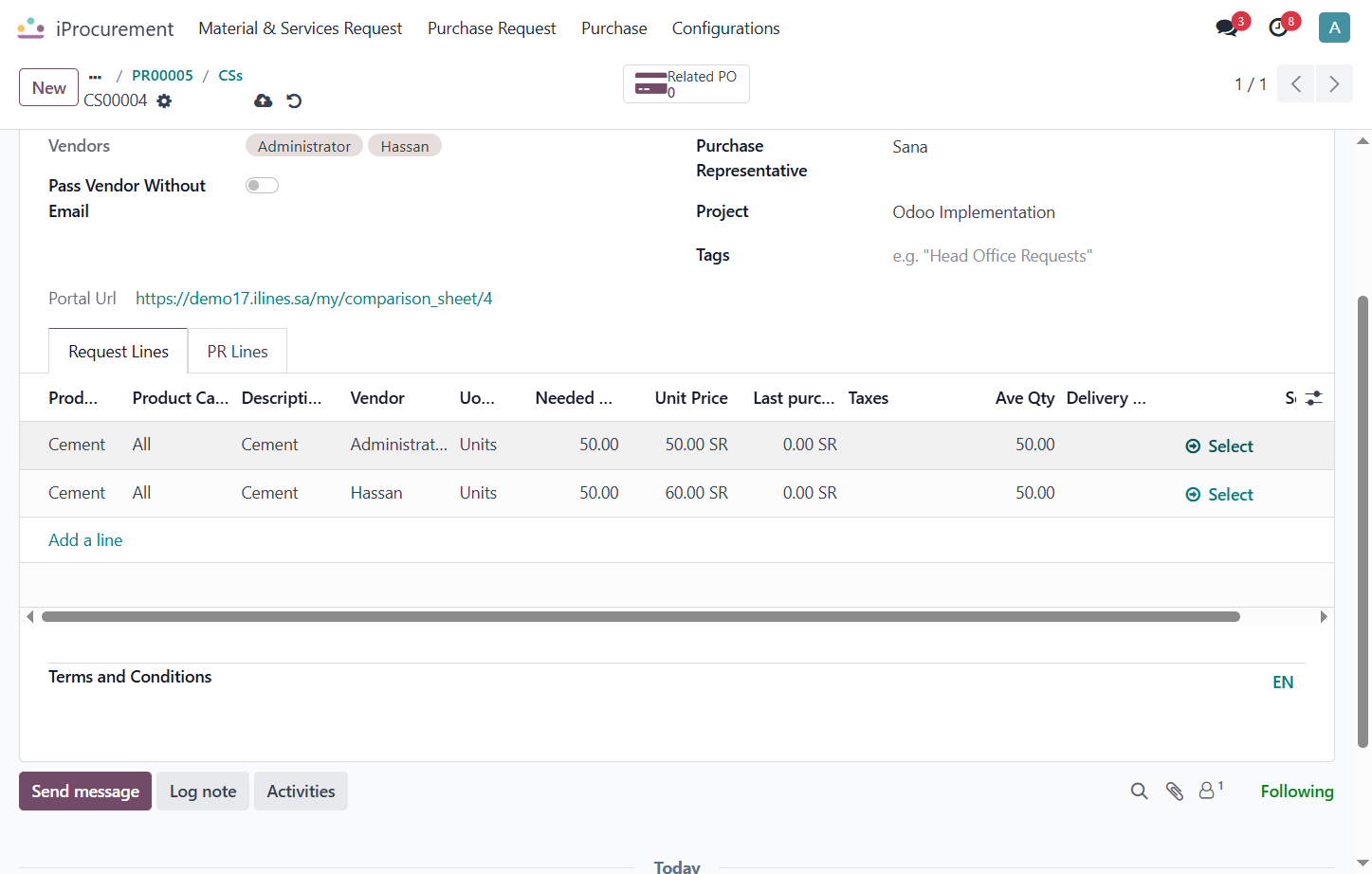
Task: Select the Hassan vendor line
Action: click(x=1219, y=494)
